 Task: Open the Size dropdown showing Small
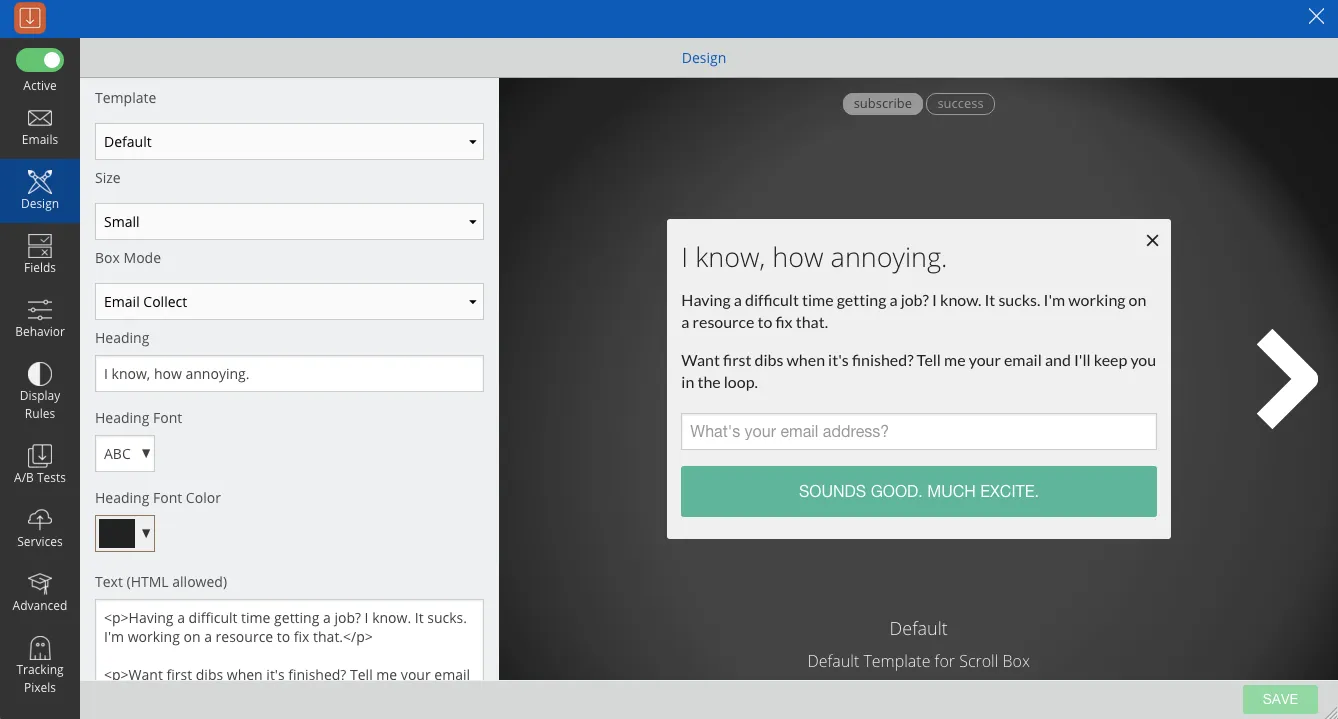289,222
